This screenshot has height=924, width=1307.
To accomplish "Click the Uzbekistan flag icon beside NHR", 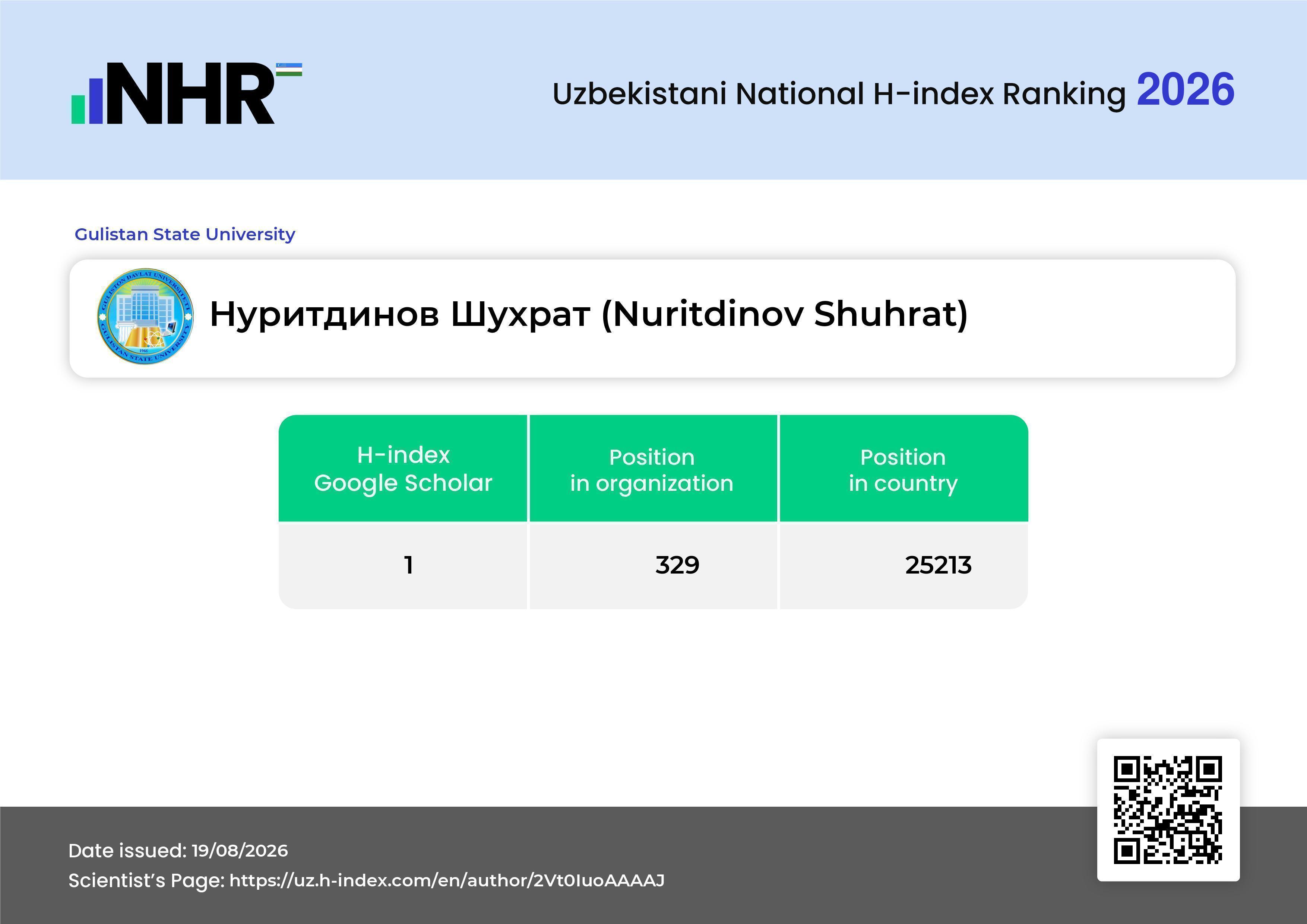I will coord(289,69).
